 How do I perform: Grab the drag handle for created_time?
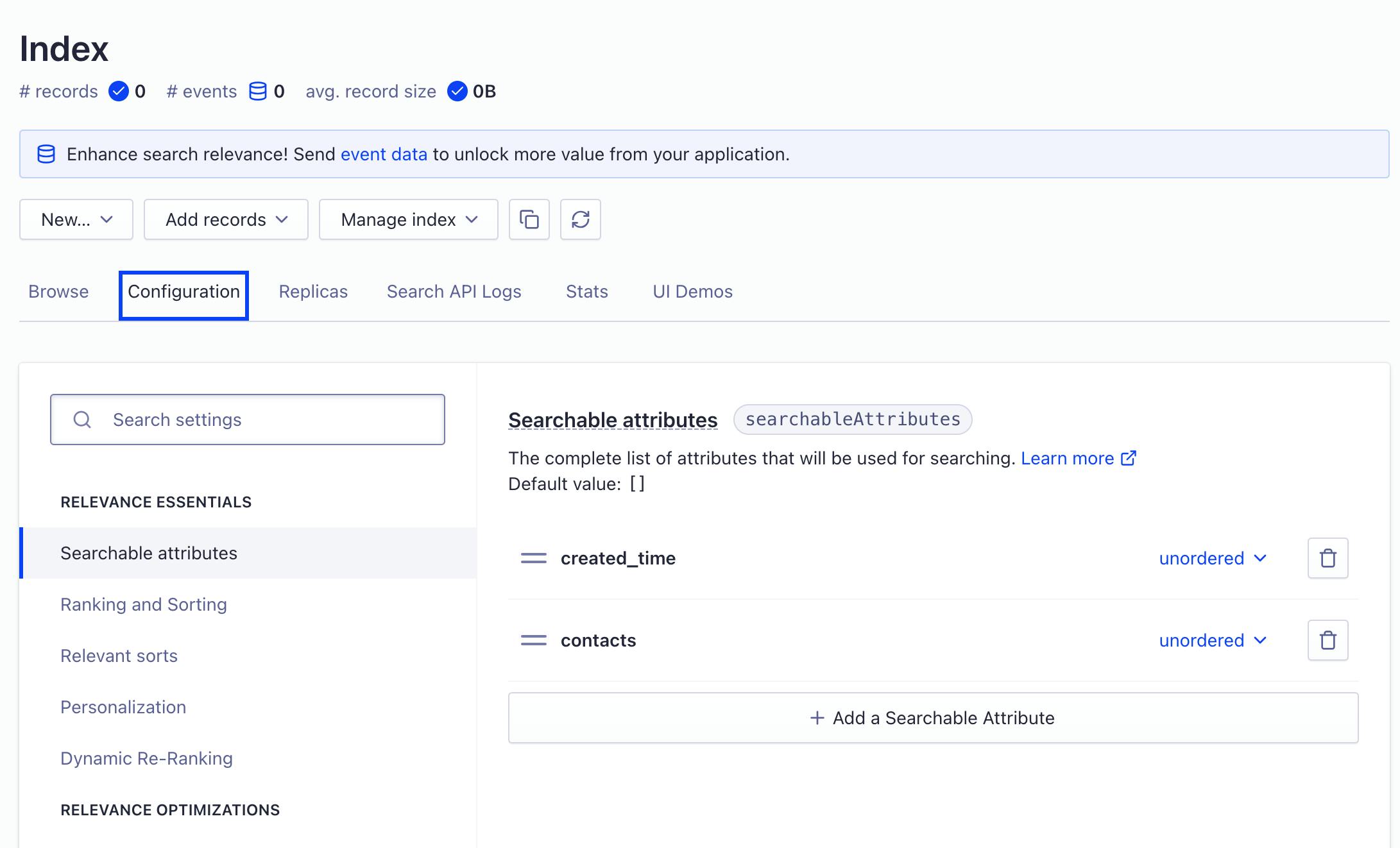click(533, 558)
